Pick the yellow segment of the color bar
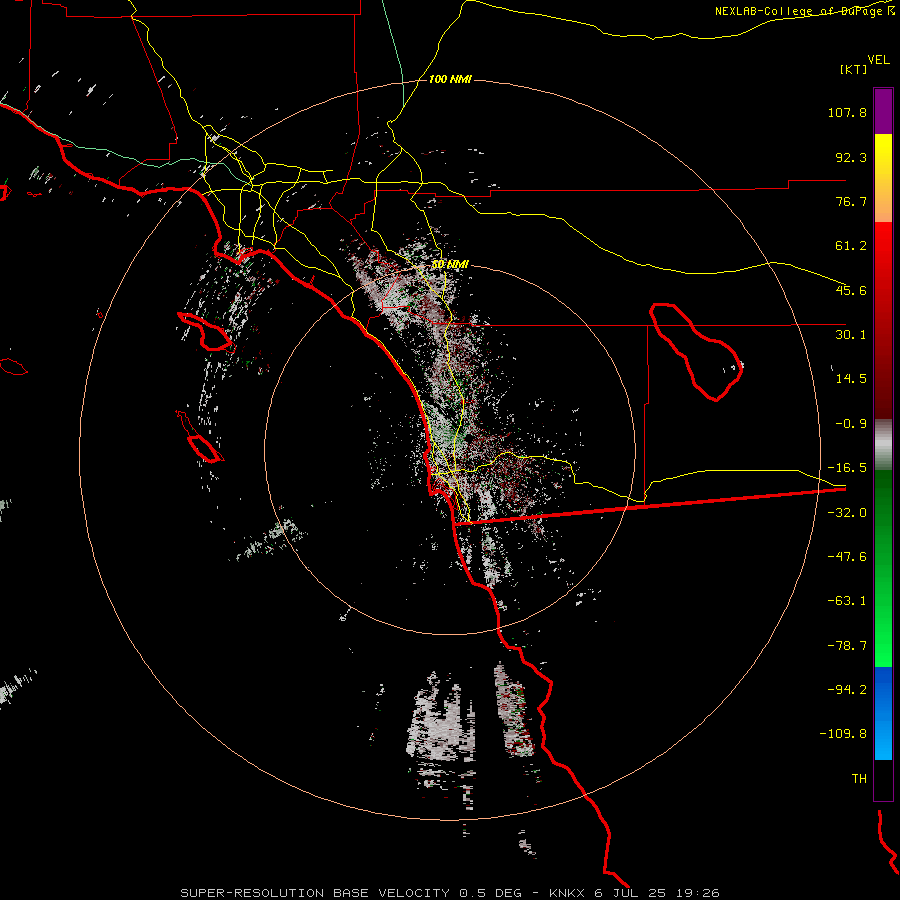 [883, 178]
